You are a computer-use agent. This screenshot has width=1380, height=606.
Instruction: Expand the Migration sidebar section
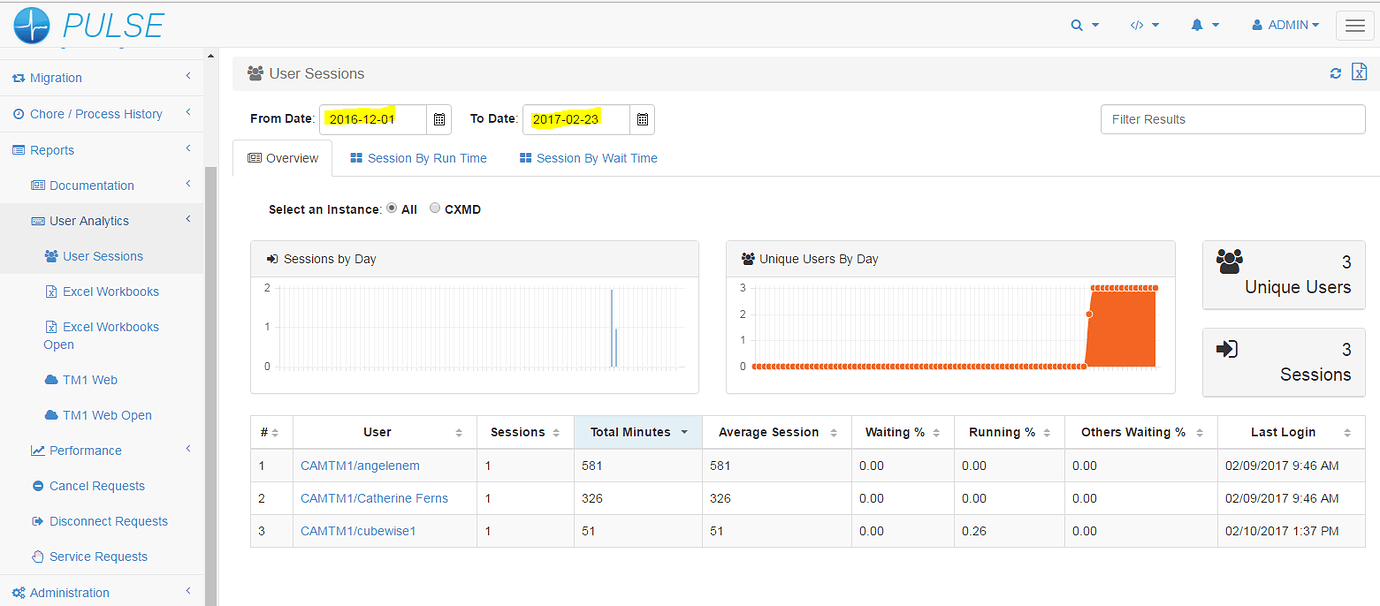coord(56,78)
